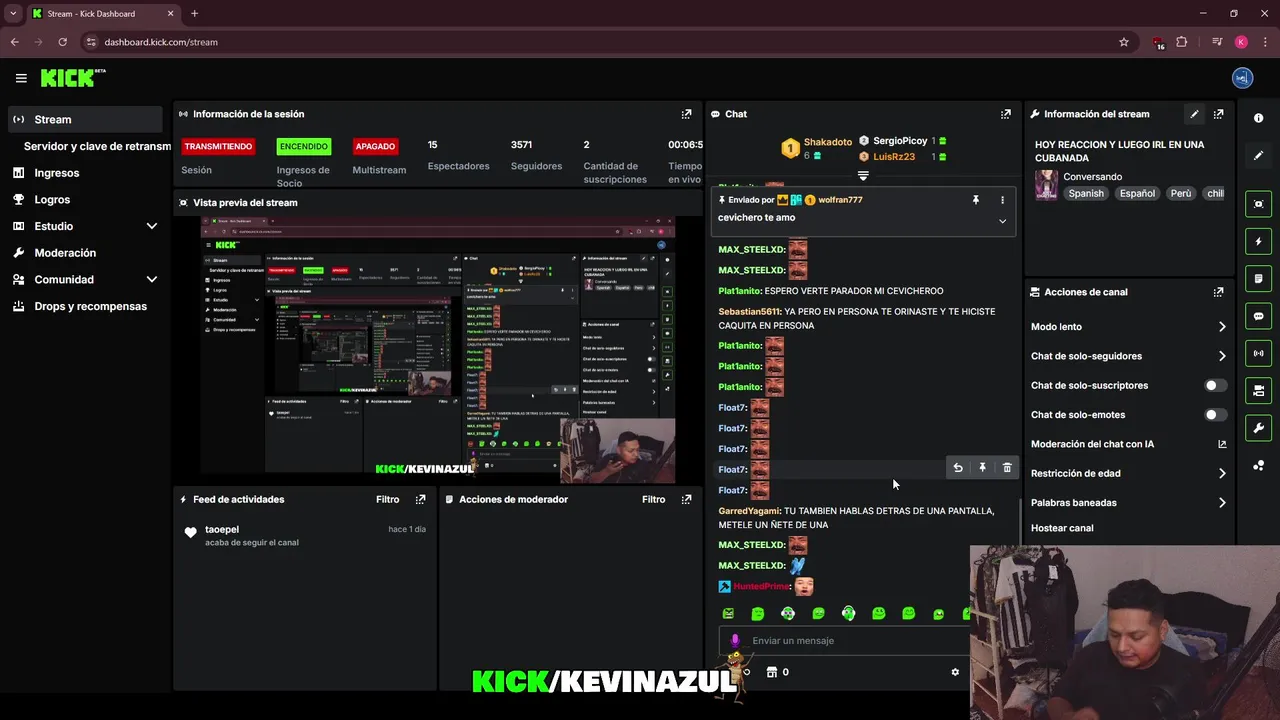Edit stream info with the pencil in panel header
The width and height of the screenshot is (1280, 720).
[1194, 114]
